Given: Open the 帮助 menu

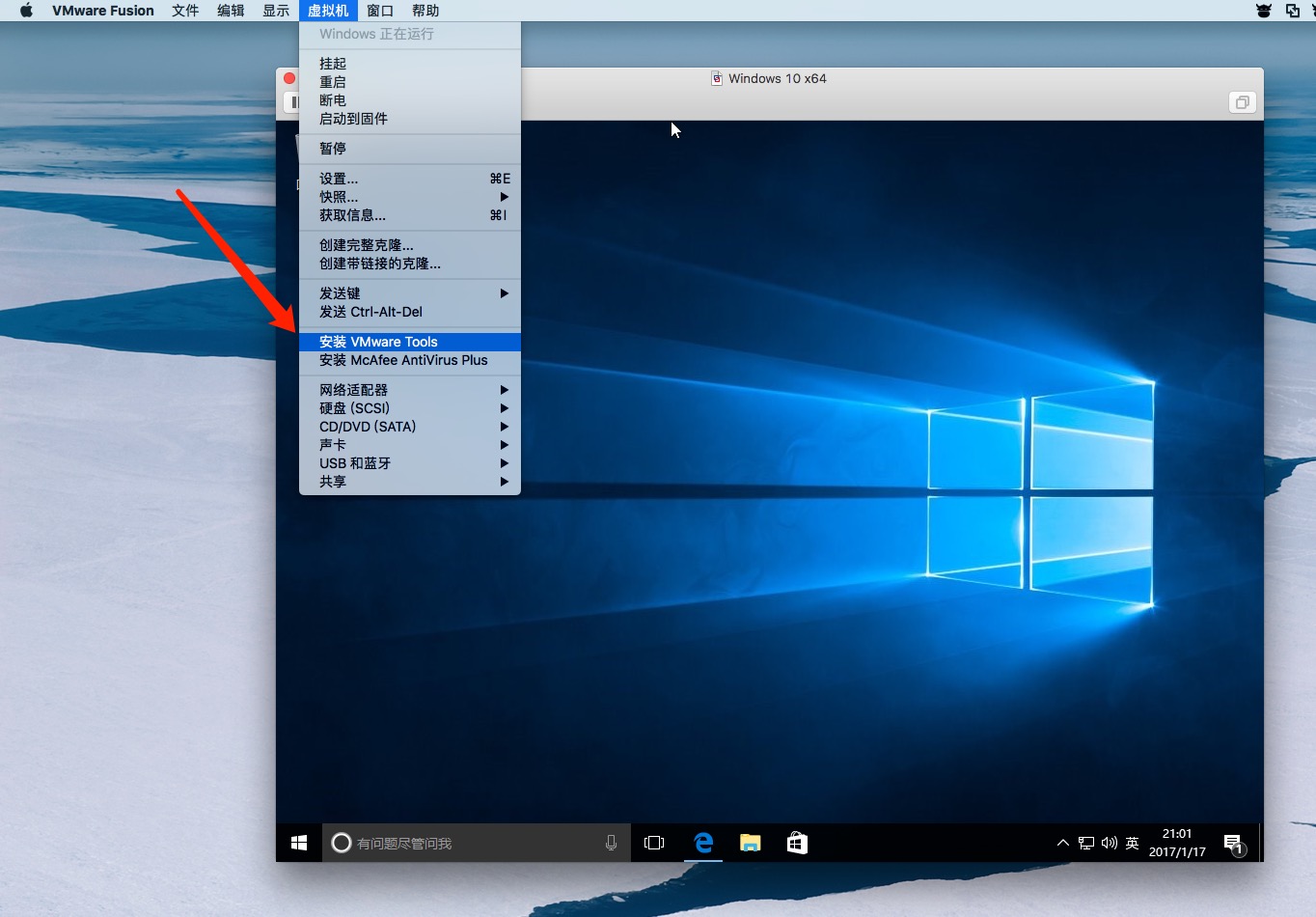Looking at the screenshot, I should point(425,11).
